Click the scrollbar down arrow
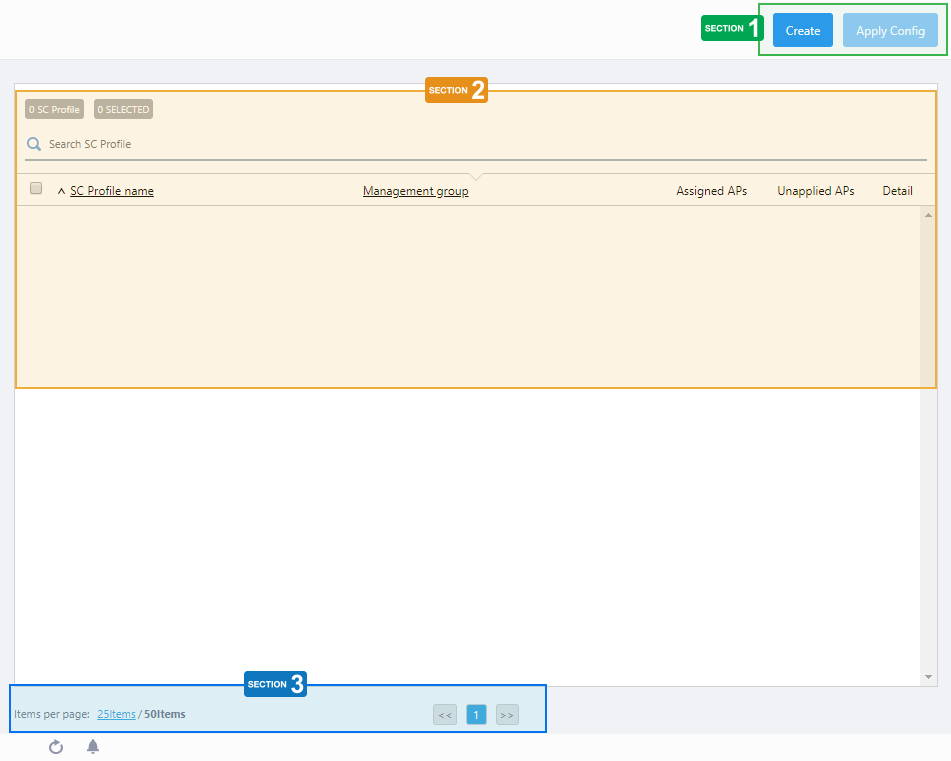 (x=928, y=677)
